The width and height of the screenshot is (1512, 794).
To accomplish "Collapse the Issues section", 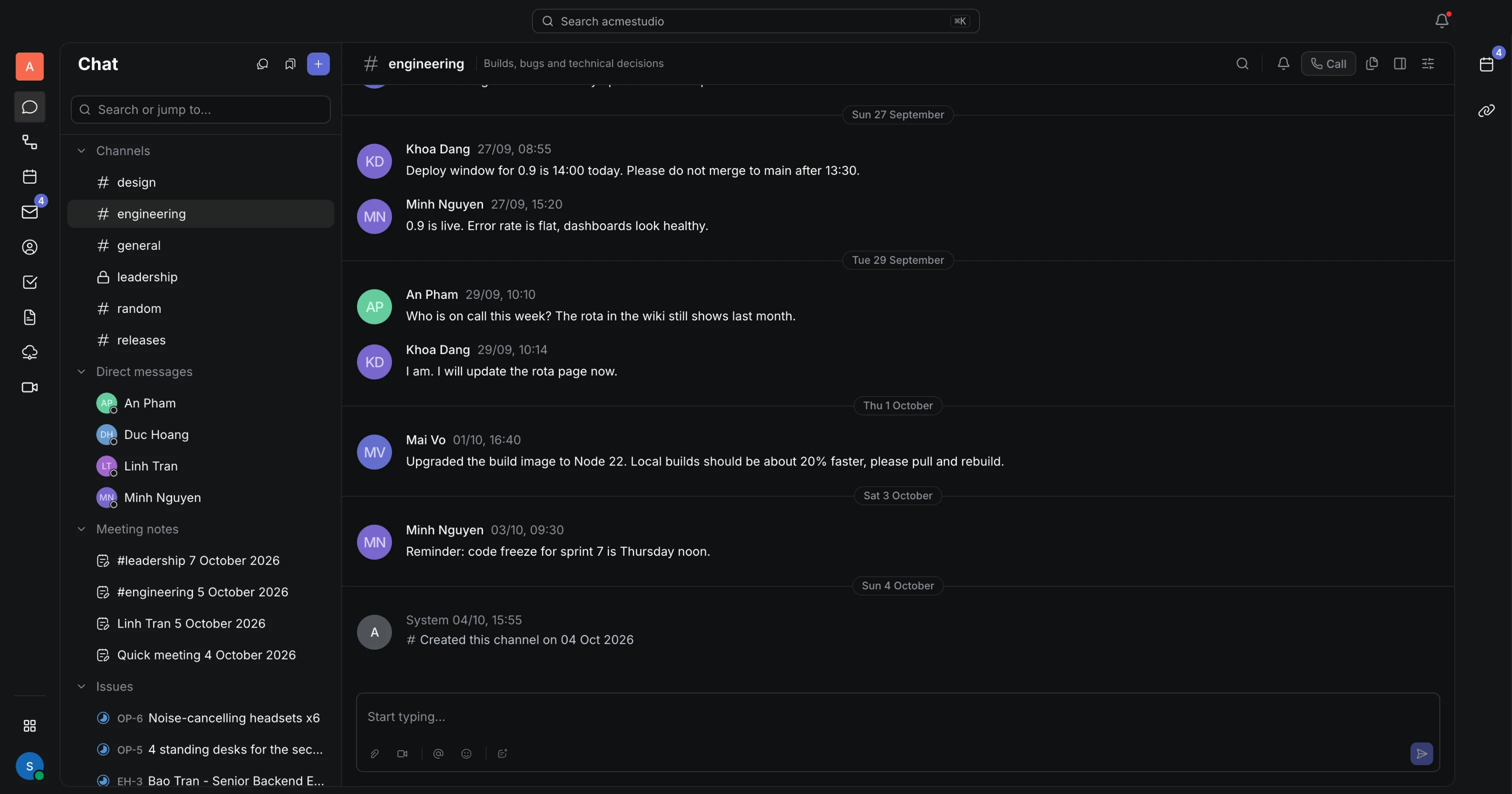I will (x=81, y=686).
